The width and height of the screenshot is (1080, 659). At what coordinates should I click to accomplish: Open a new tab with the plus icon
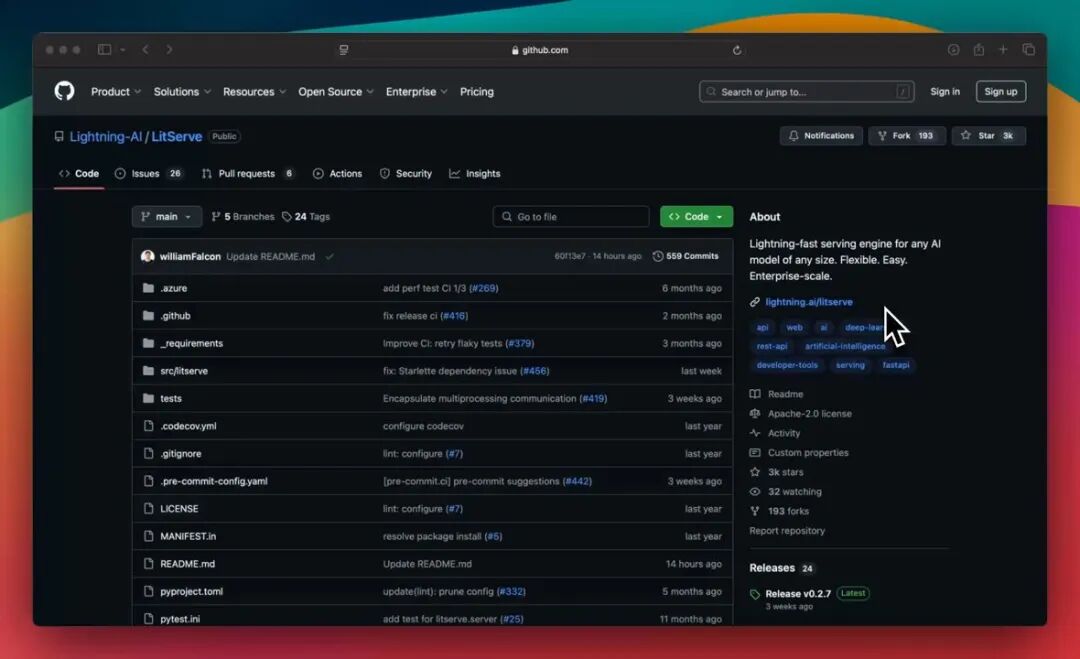[1003, 50]
